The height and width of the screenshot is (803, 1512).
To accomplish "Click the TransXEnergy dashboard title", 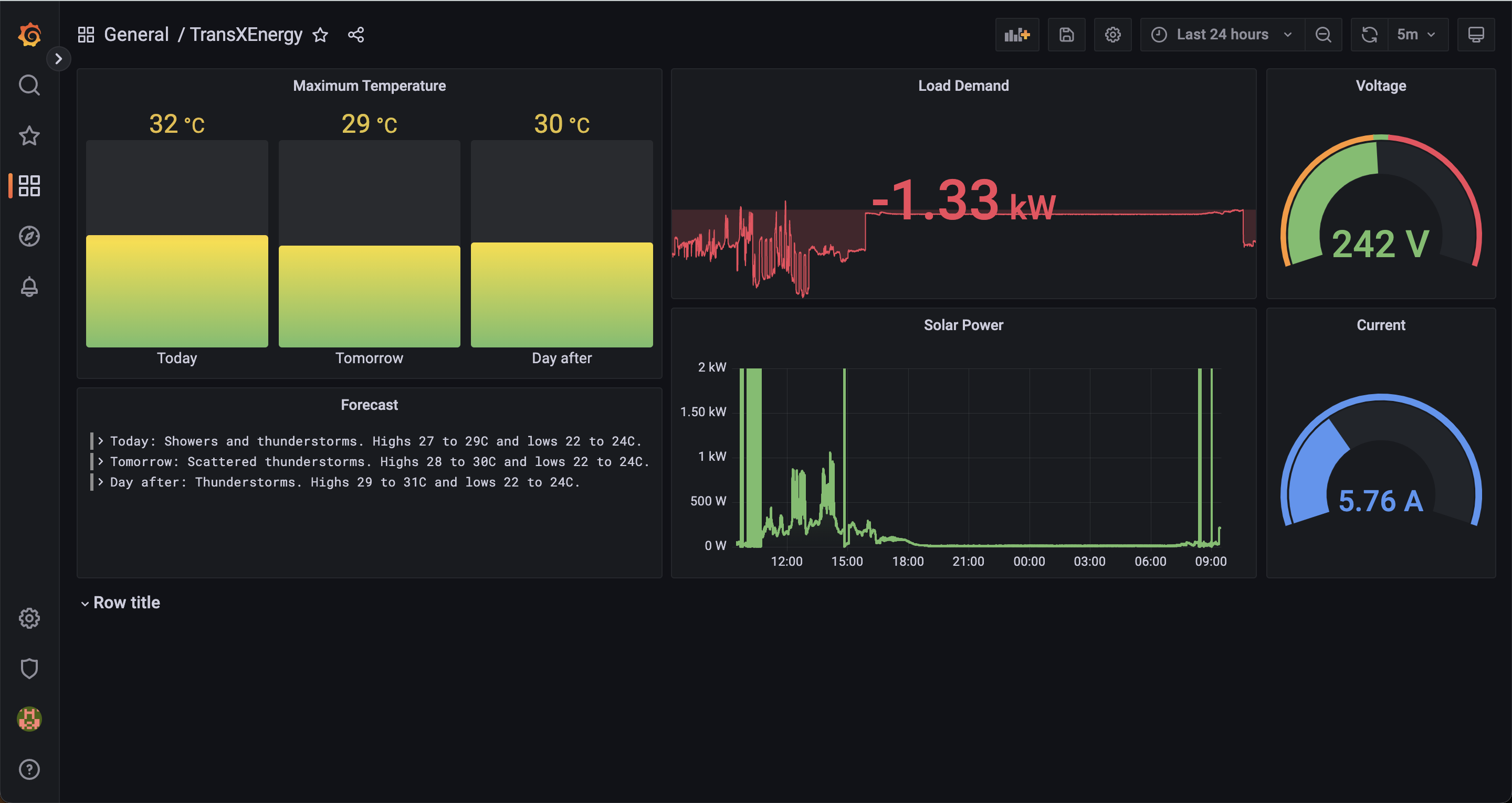I will (246, 35).
